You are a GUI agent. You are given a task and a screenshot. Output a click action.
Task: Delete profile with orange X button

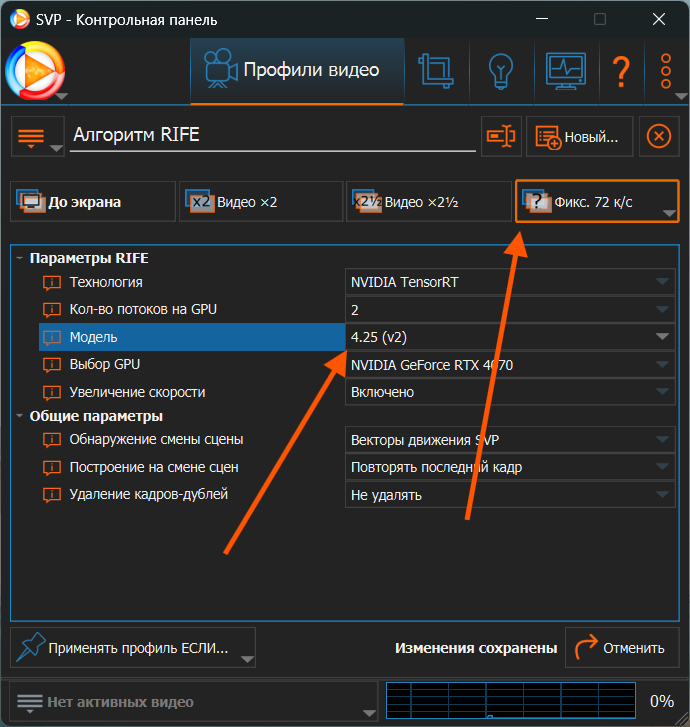[659, 136]
